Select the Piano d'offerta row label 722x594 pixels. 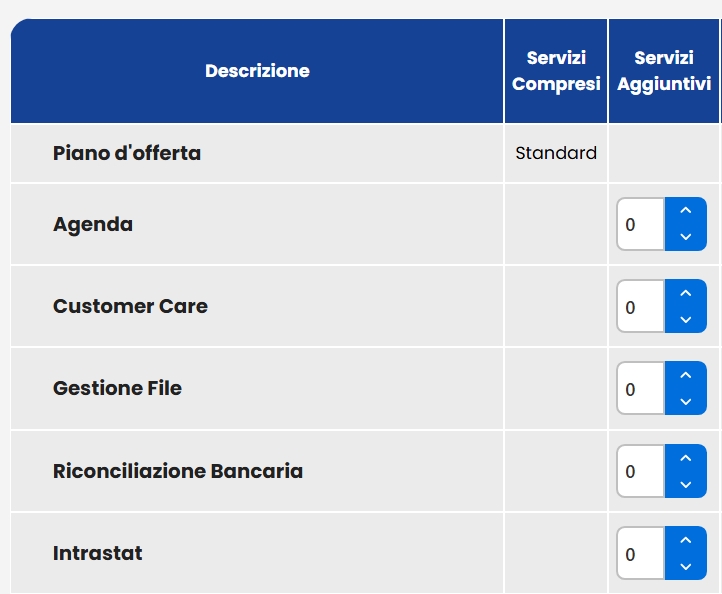click(x=127, y=153)
